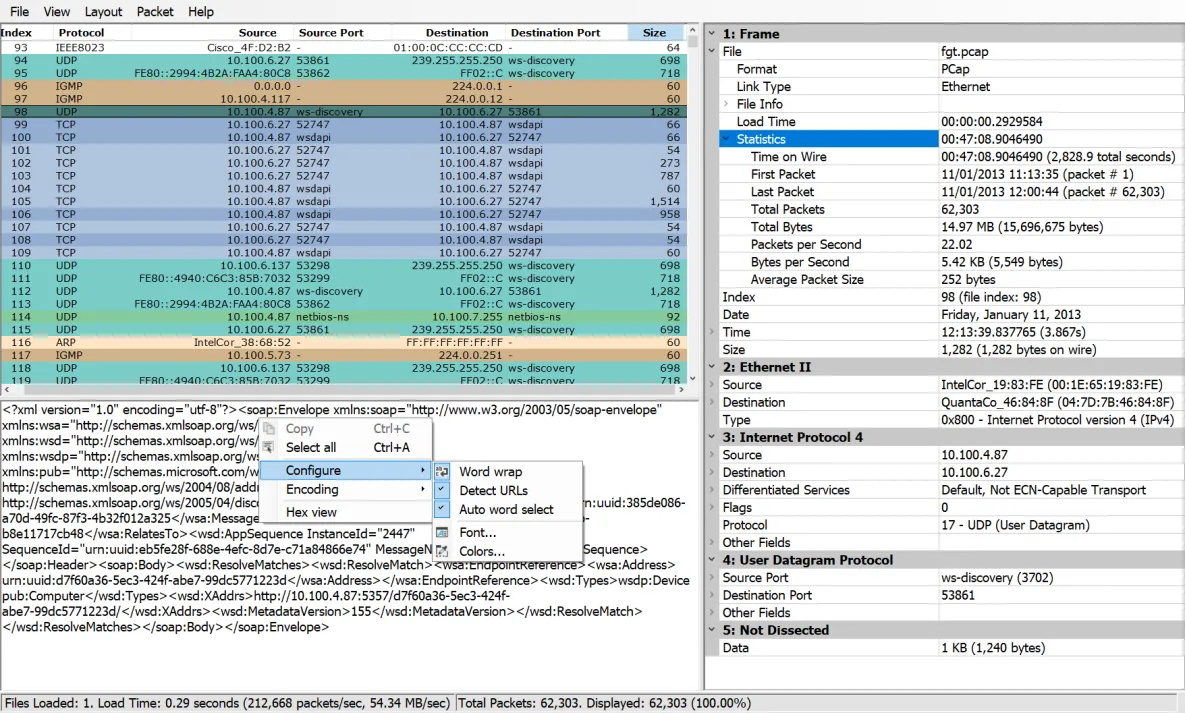Click the packet list scroll up arrow

coord(692,30)
